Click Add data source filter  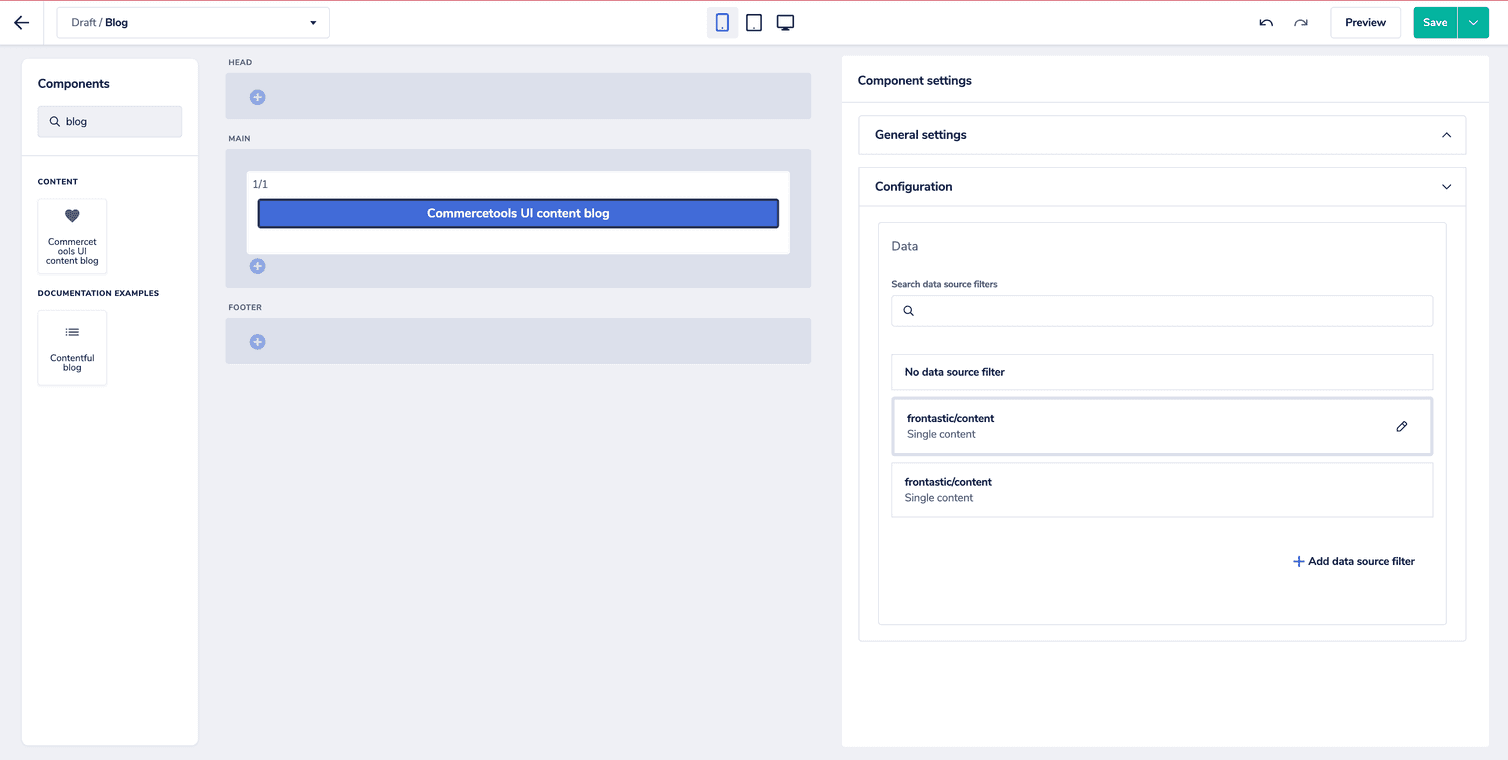point(1353,561)
